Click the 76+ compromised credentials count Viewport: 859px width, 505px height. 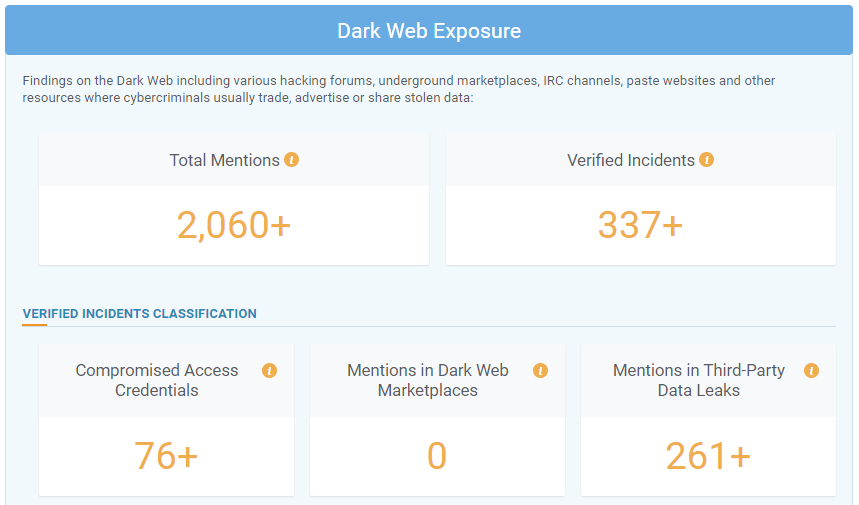coord(166,456)
